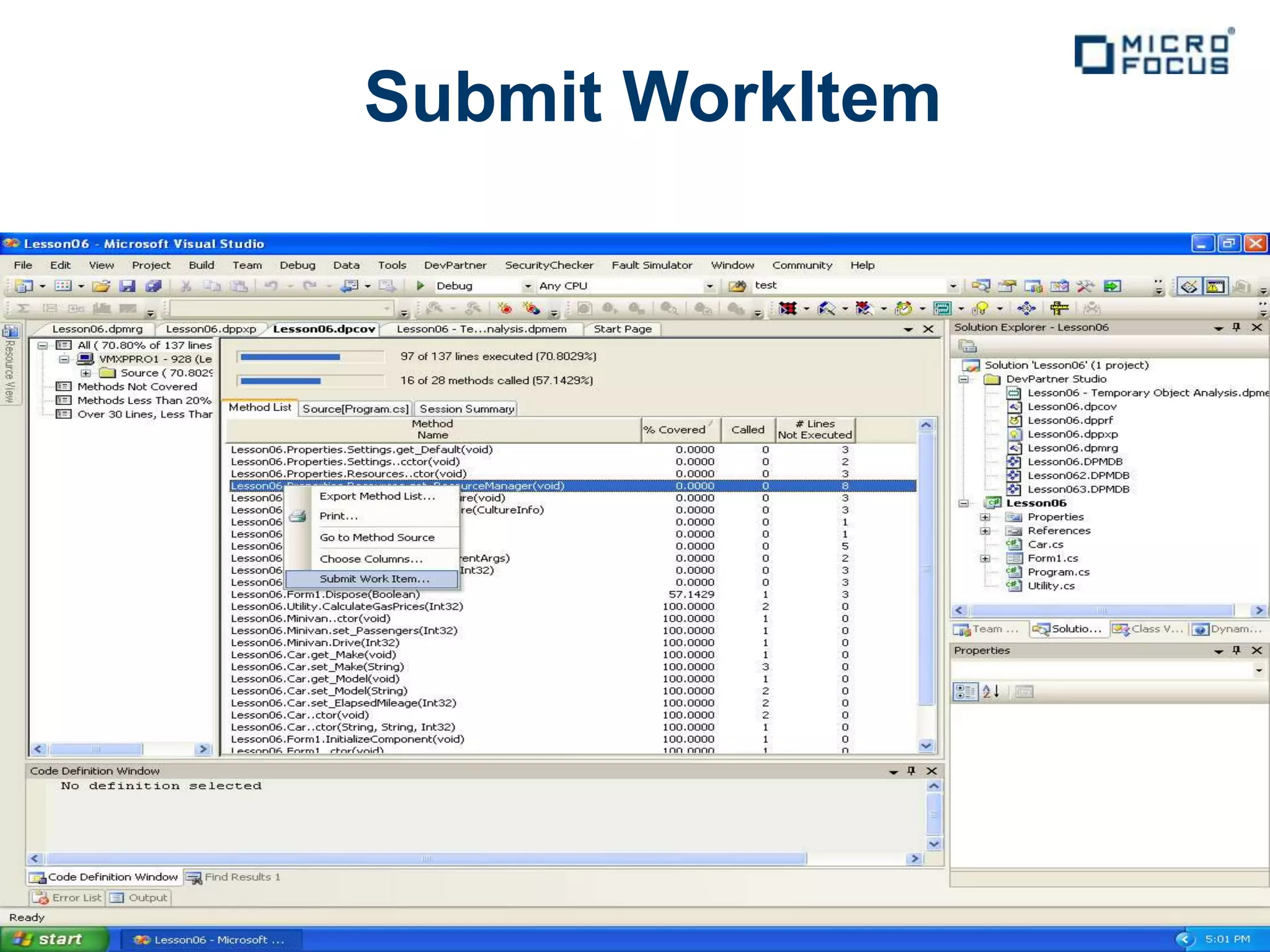Sort by # Lines Not Executed header
Screen dimensions: 1270x952
tap(815, 430)
